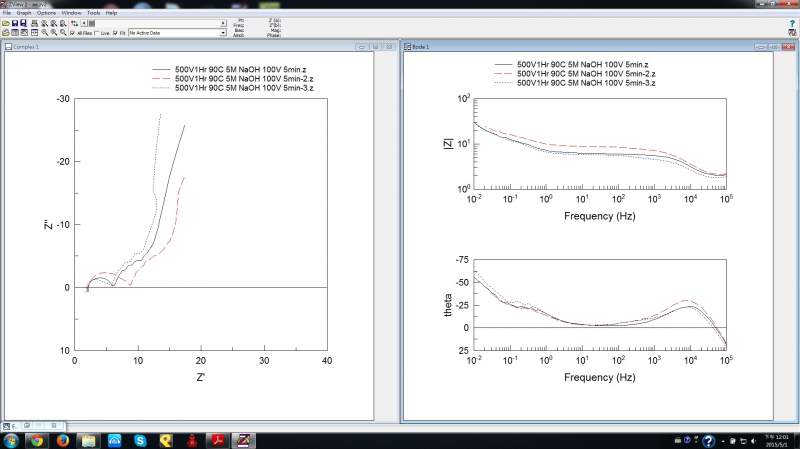Toggle the All Files checkbox

pyautogui.click(x=72, y=33)
